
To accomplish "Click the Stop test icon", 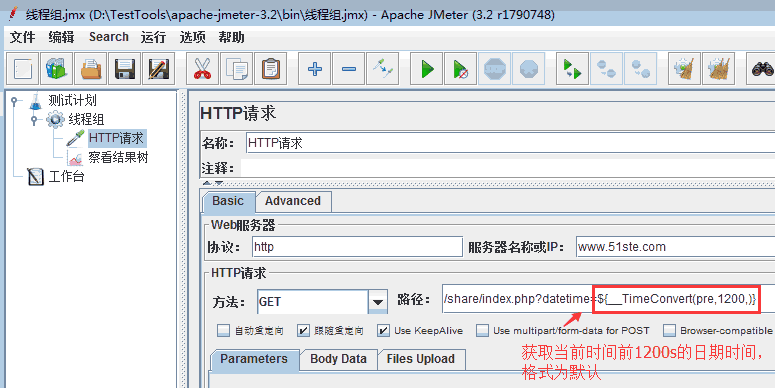I will click(495, 69).
